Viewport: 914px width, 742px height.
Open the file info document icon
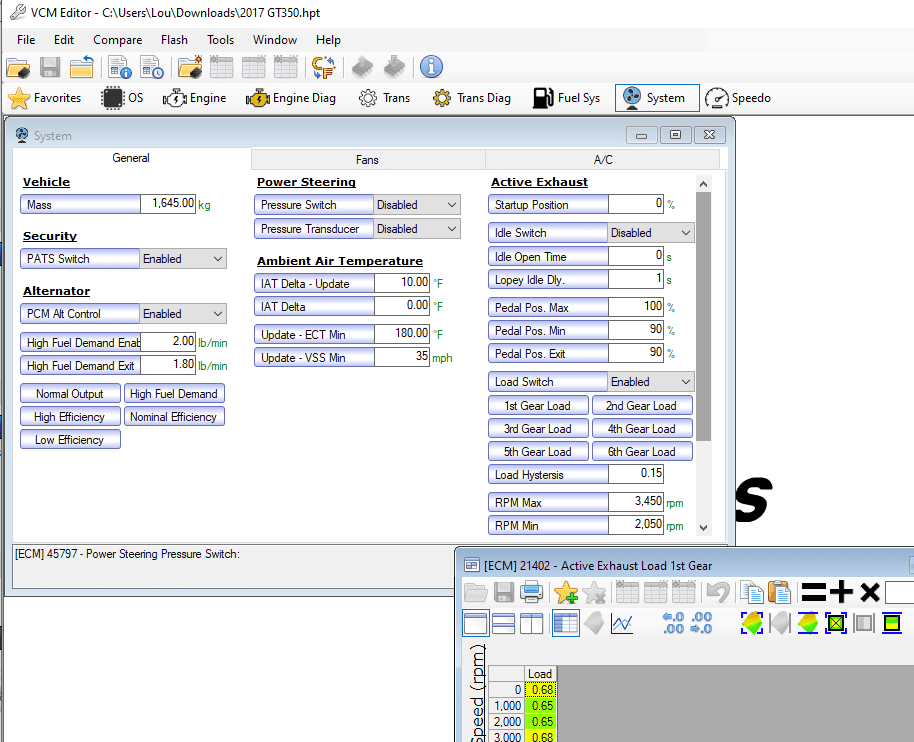click(x=119, y=67)
